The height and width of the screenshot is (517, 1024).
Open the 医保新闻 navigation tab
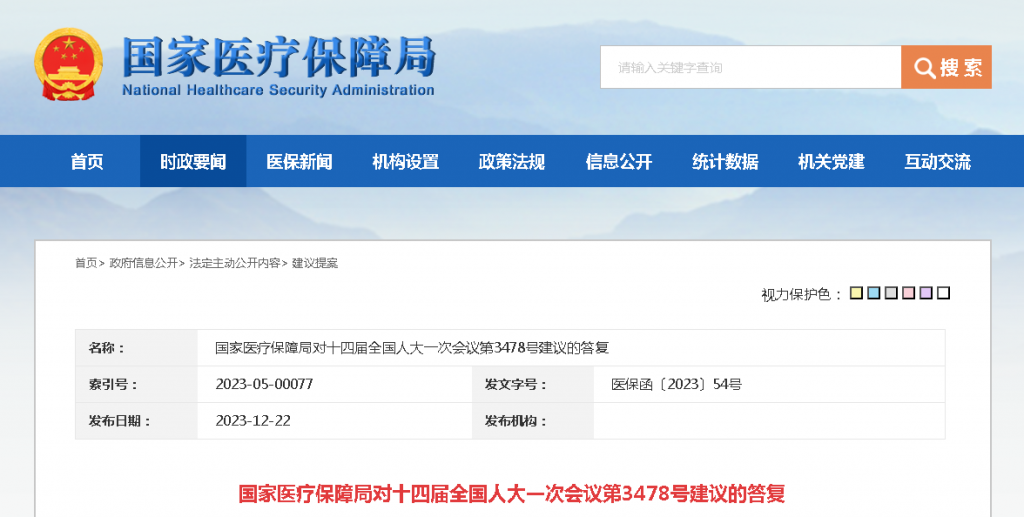(x=299, y=161)
